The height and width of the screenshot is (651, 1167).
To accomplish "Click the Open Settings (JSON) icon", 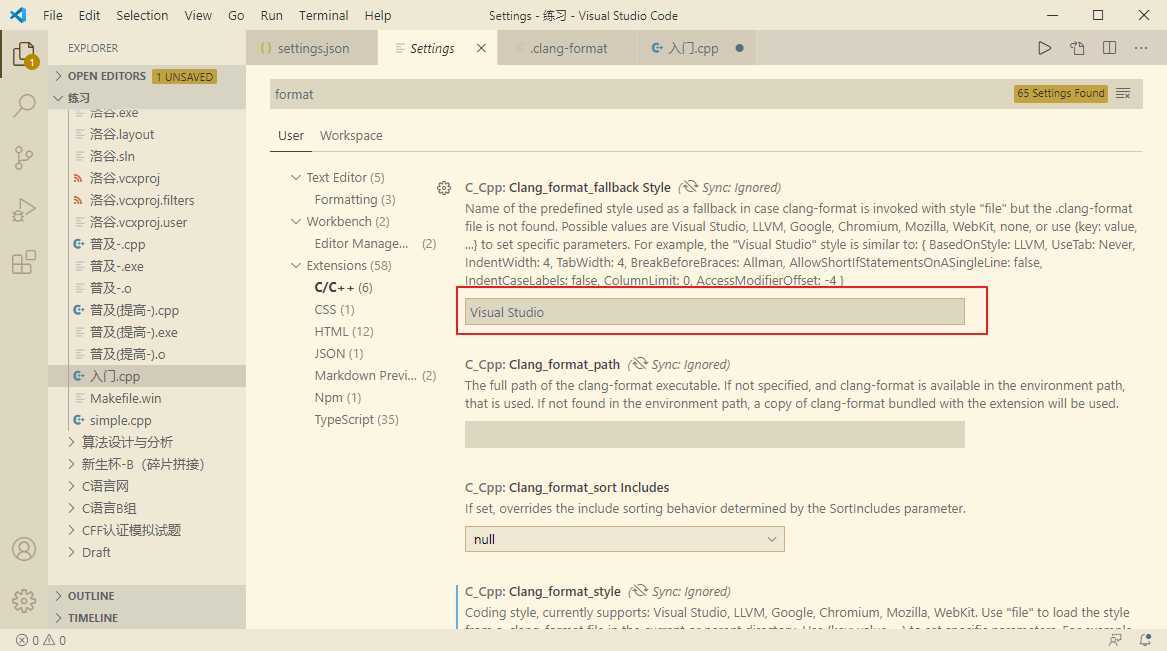I will coord(1077,48).
